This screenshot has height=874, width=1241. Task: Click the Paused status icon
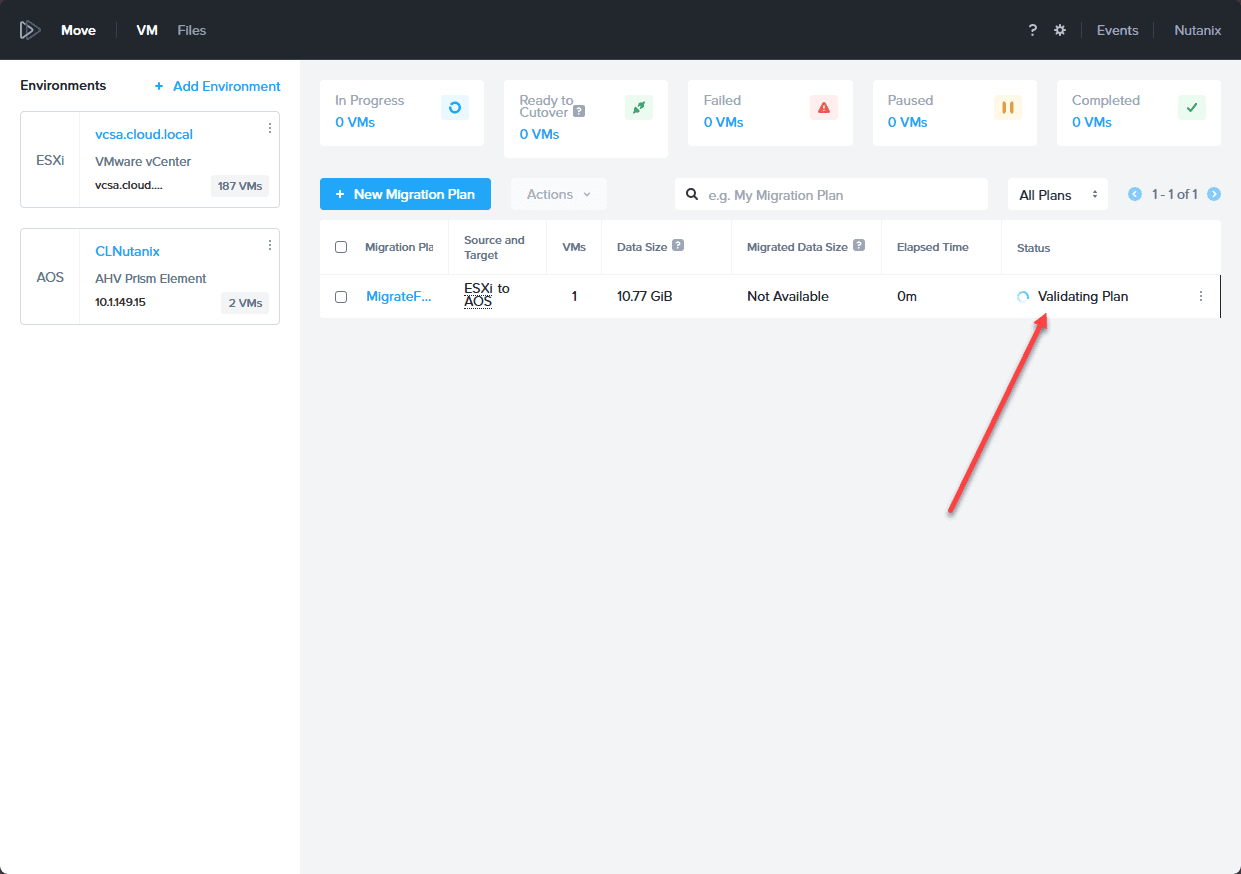tap(1008, 108)
